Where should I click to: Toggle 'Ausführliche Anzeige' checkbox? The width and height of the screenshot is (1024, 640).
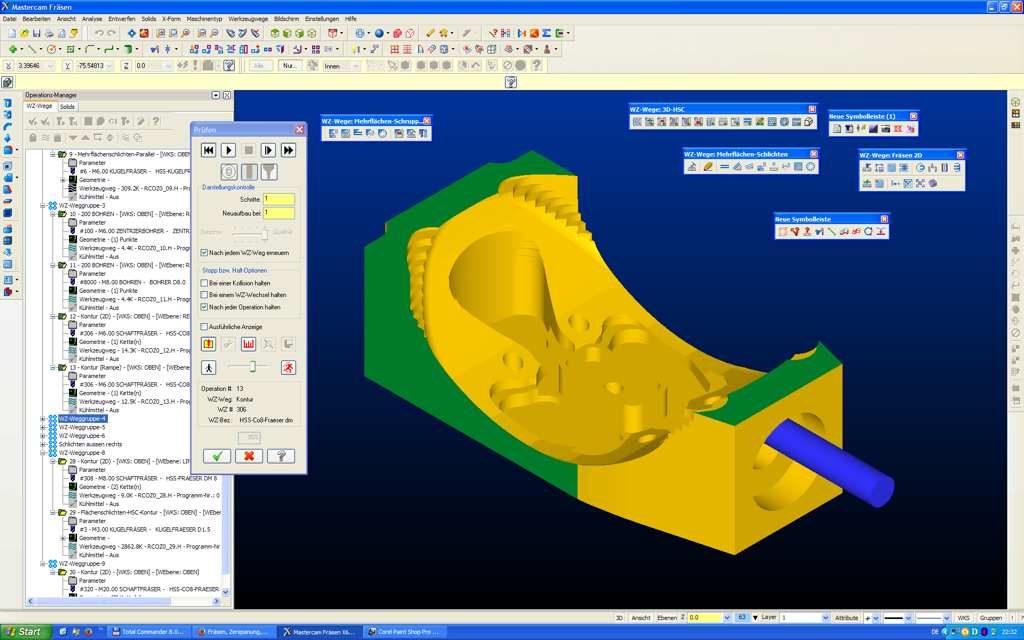[205, 326]
